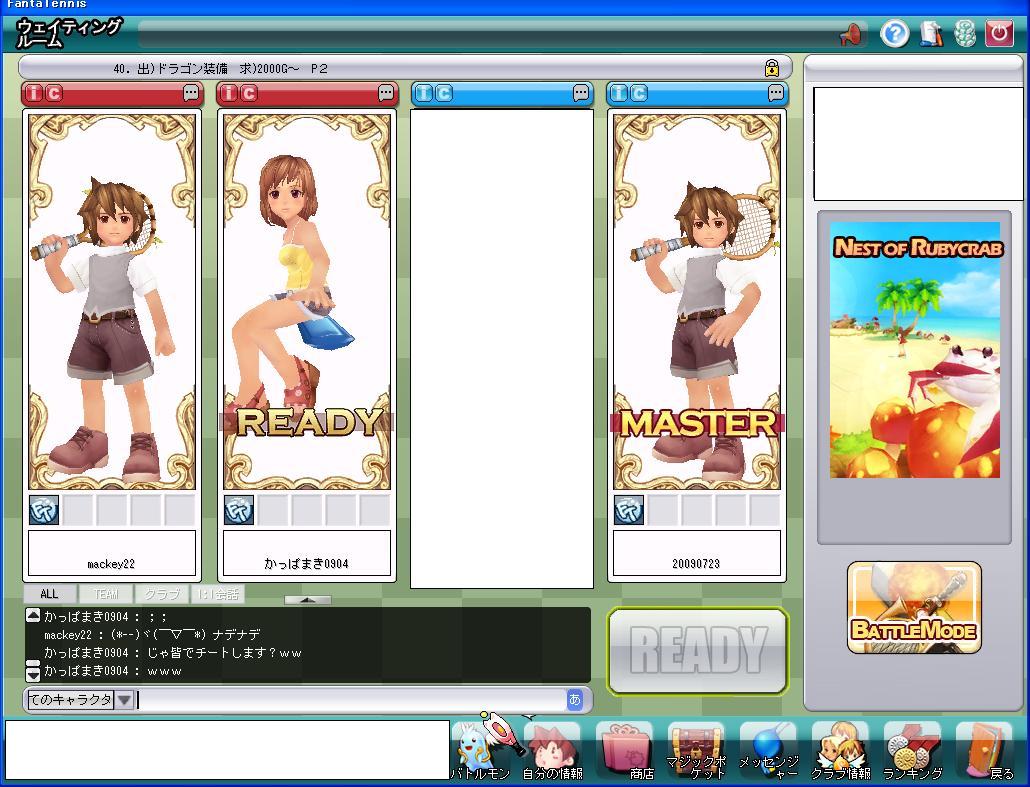Screen dimensions: 1030x787
Task: Toggle the あ Japanese input mode button
Action: [574, 700]
